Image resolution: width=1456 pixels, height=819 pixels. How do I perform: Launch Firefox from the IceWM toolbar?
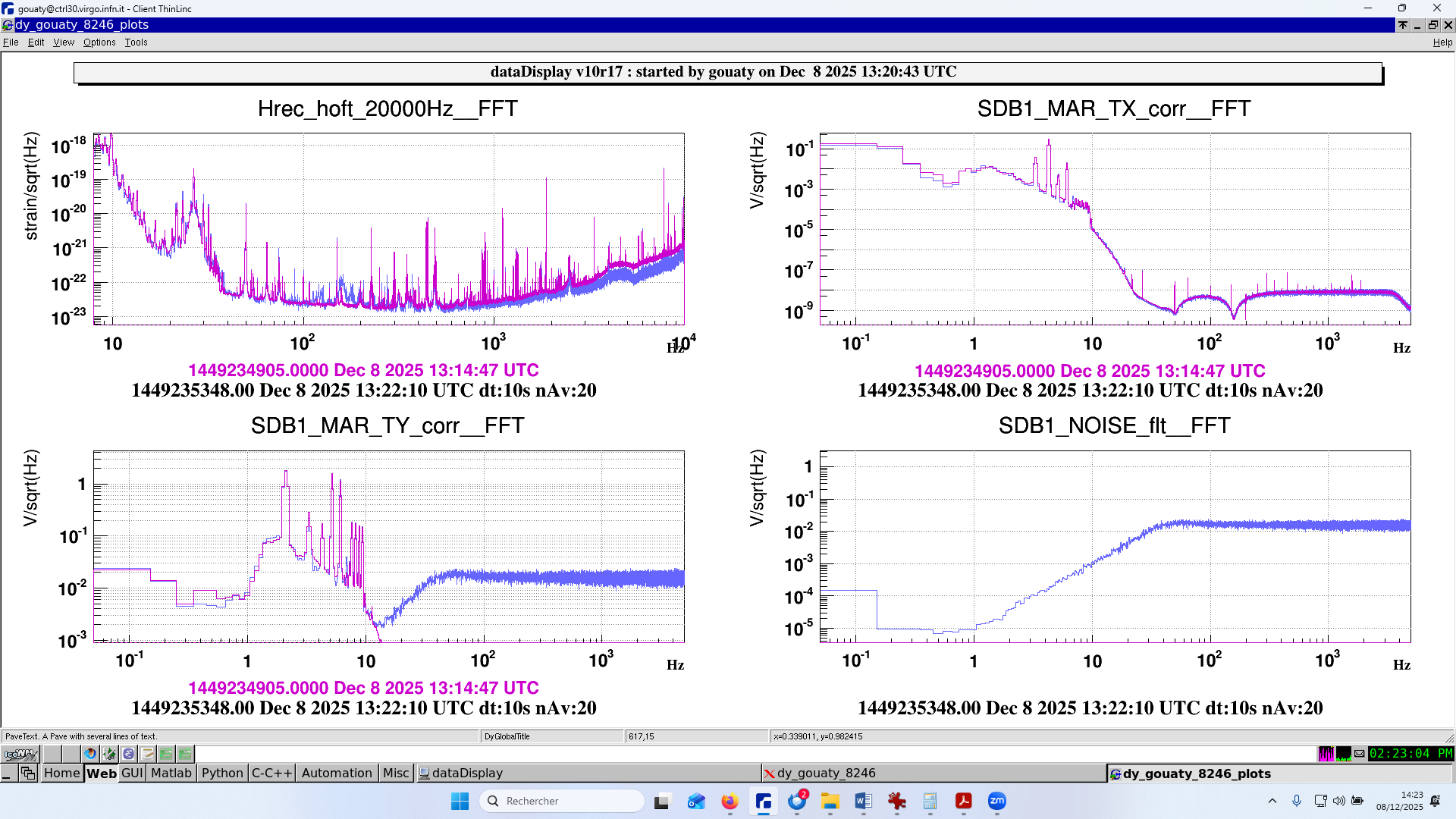pos(90,754)
